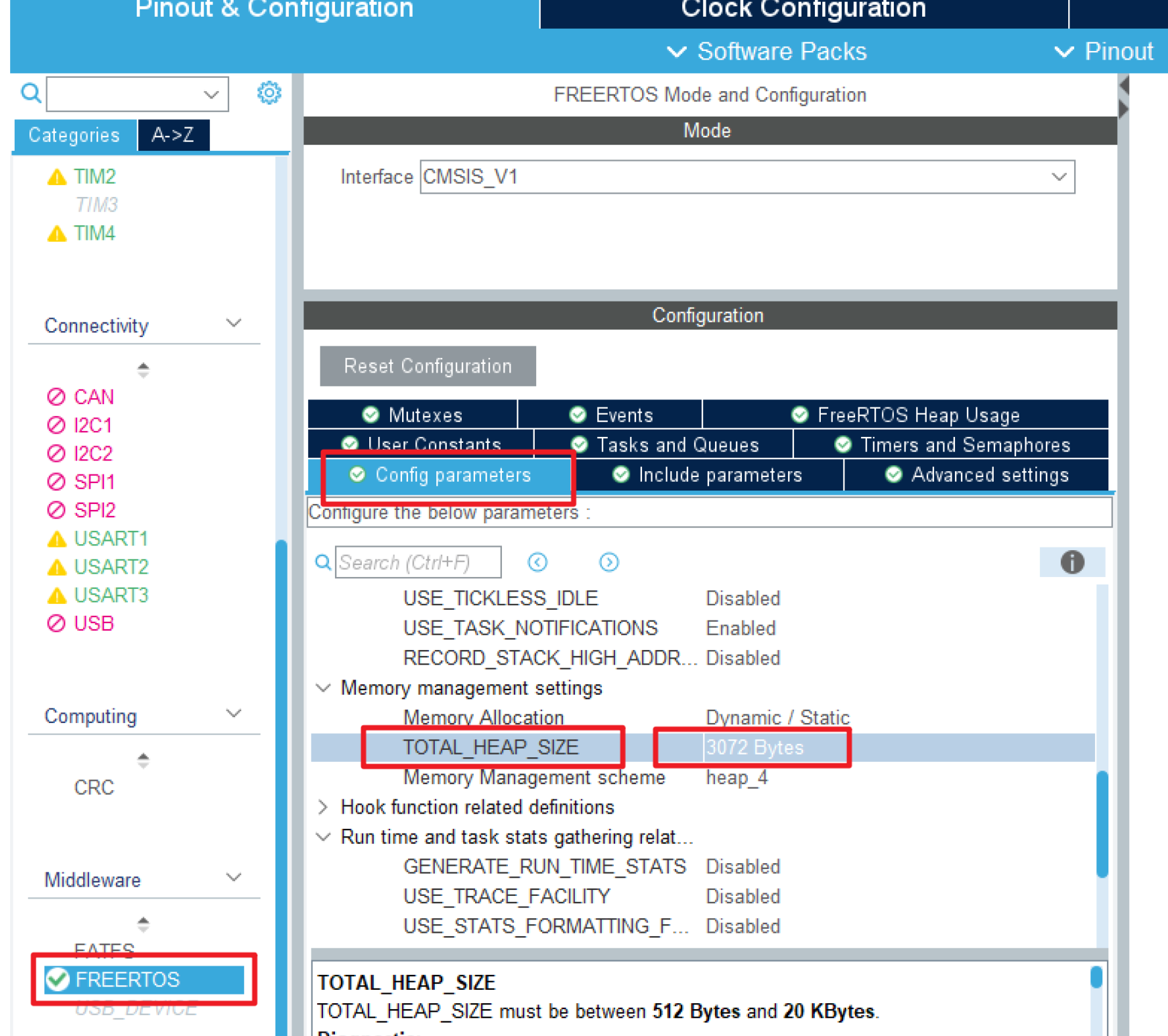This screenshot has width=1168, height=1036.
Task: Select USE_TASK_NOTIFICATIONS Enabled value
Action: [740, 628]
